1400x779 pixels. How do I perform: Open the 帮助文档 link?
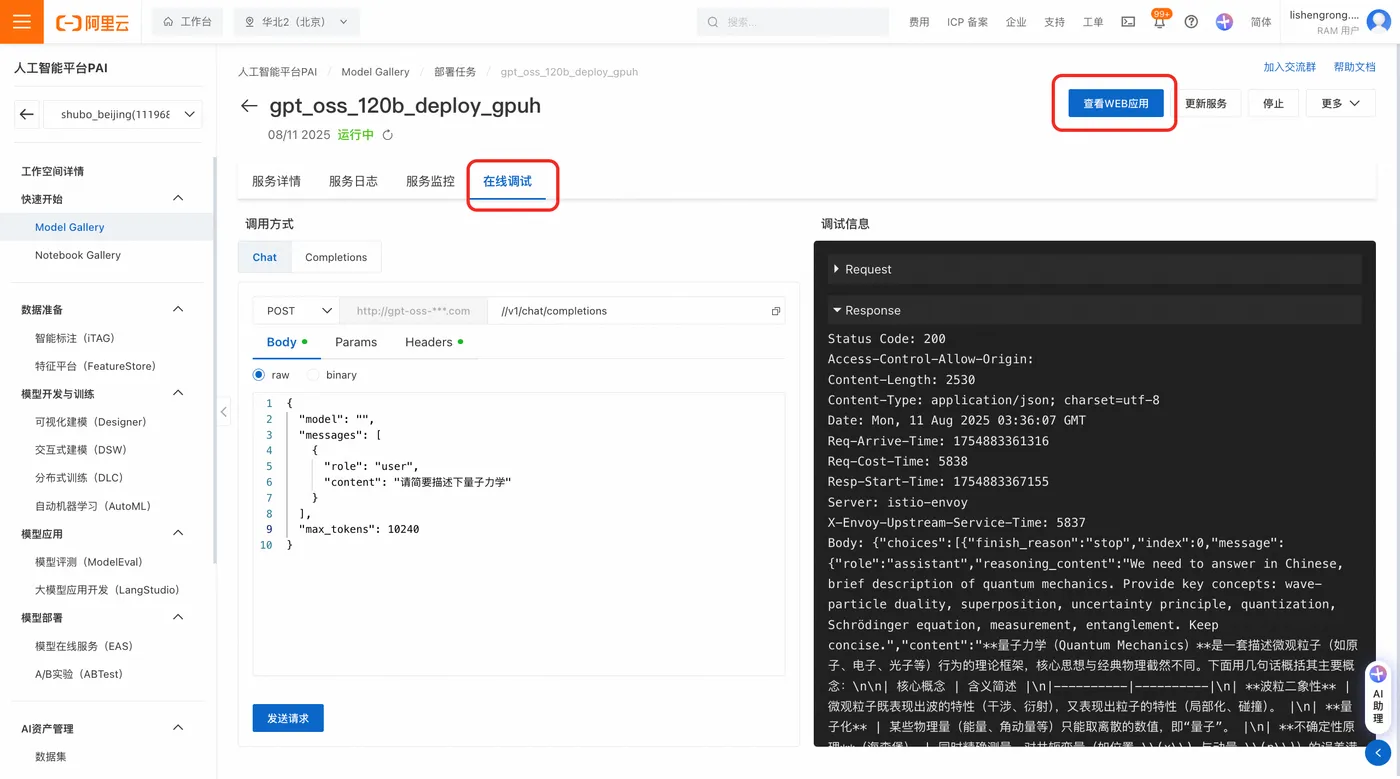pyautogui.click(x=1354, y=67)
